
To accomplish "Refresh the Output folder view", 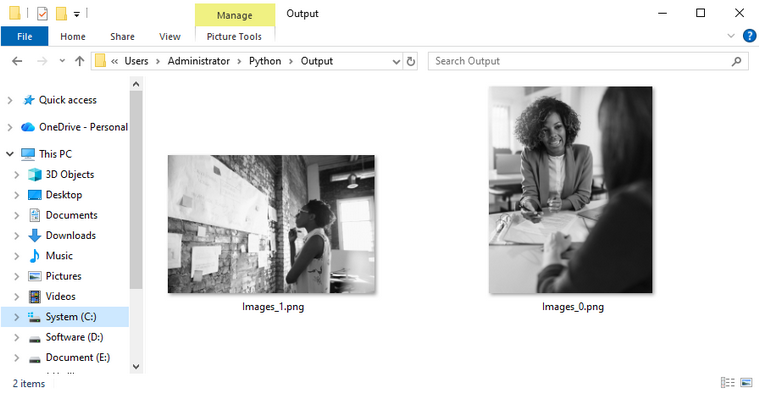I will [x=411, y=62].
